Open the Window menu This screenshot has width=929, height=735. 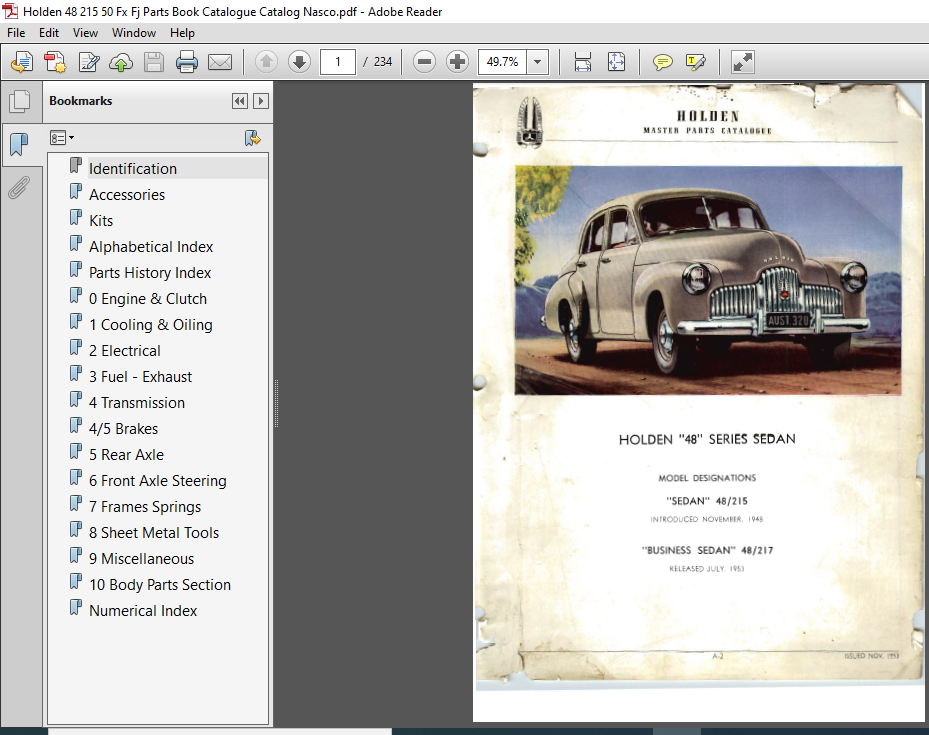pyautogui.click(x=134, y=33)
